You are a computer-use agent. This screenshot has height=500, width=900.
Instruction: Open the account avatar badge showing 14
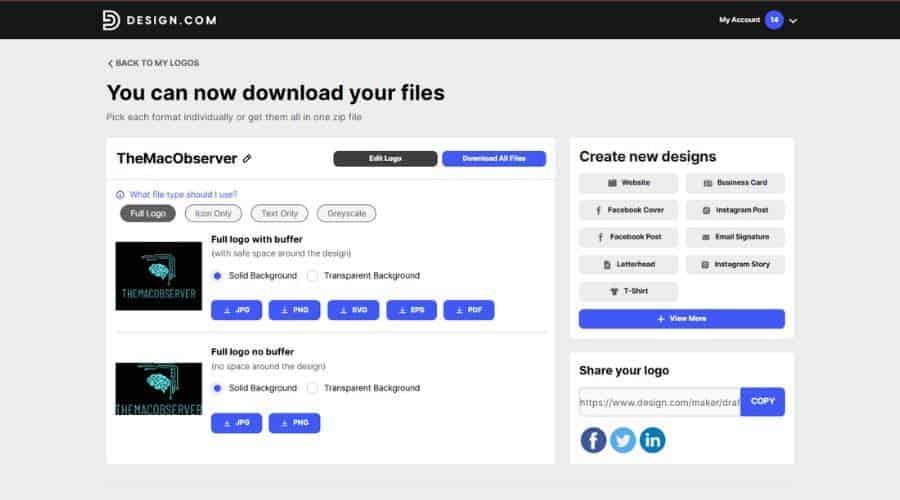774,20
